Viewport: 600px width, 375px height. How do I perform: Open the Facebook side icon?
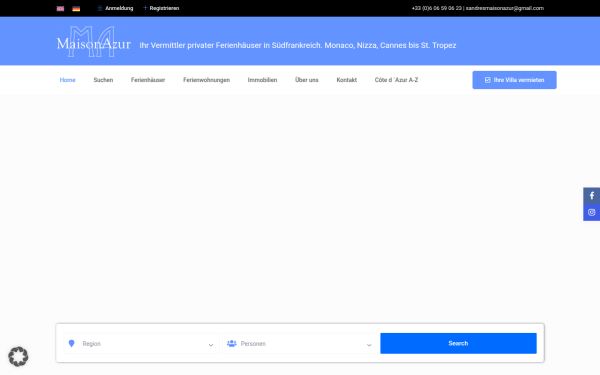pyautogui.click(x=592, y=196)
